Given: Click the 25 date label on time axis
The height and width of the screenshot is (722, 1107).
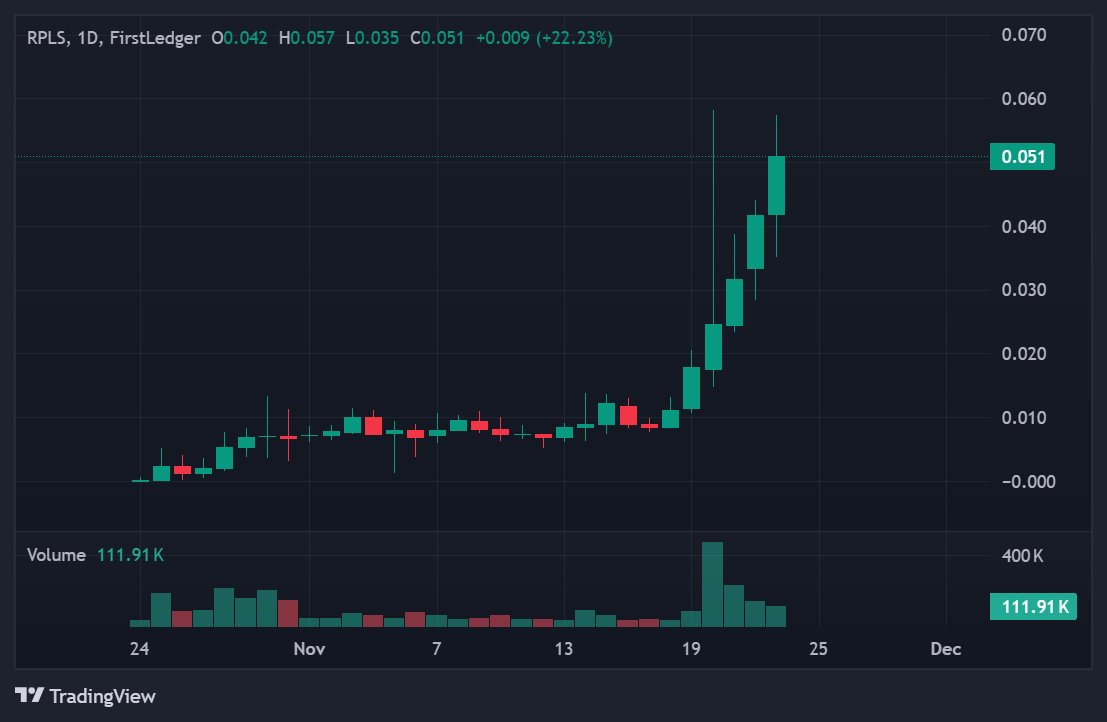Looking at the screenshot, I should click(818, 649).
